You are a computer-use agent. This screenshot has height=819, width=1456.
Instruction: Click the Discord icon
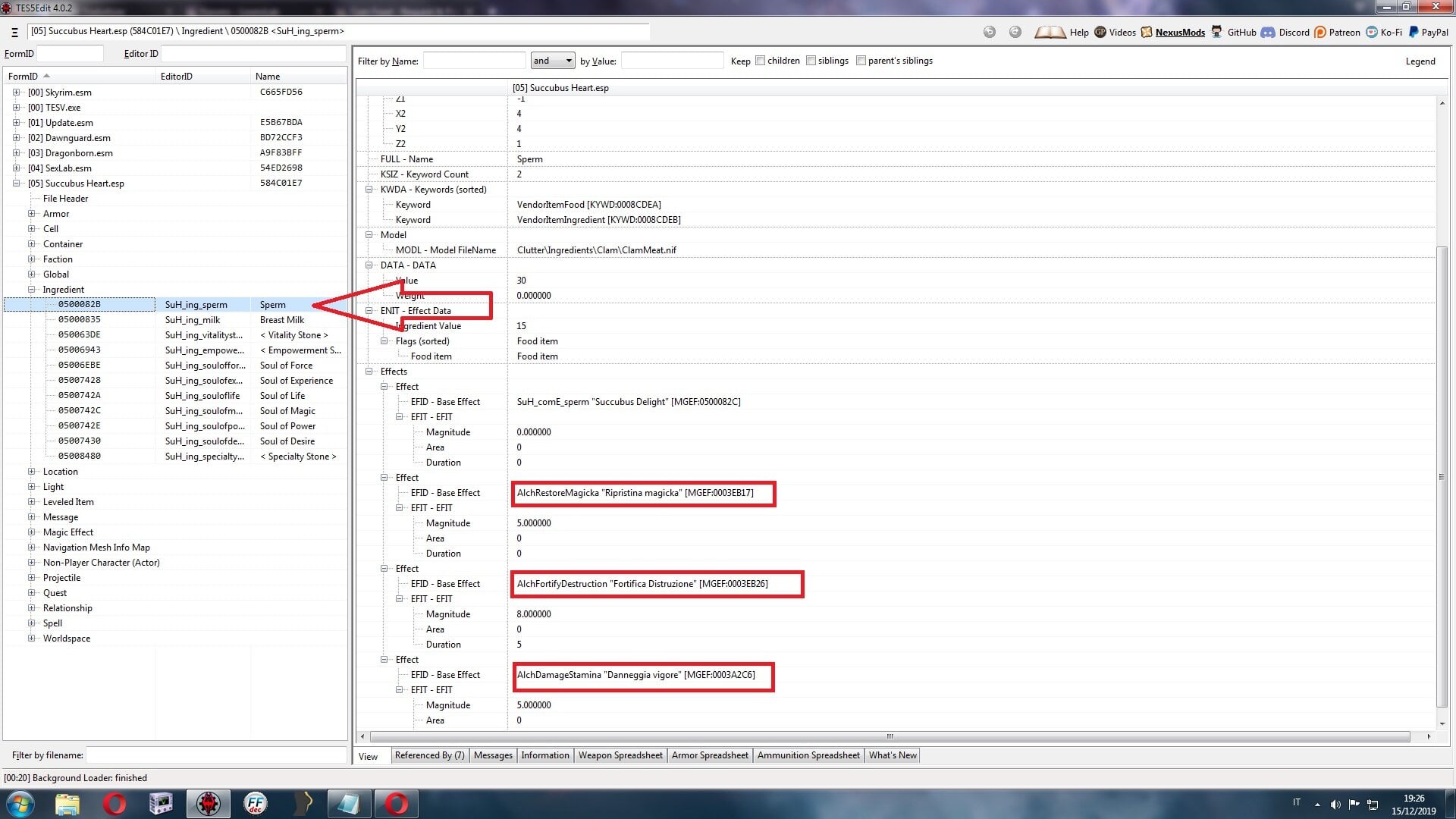pyautogui.click(x=1268, y=32)
